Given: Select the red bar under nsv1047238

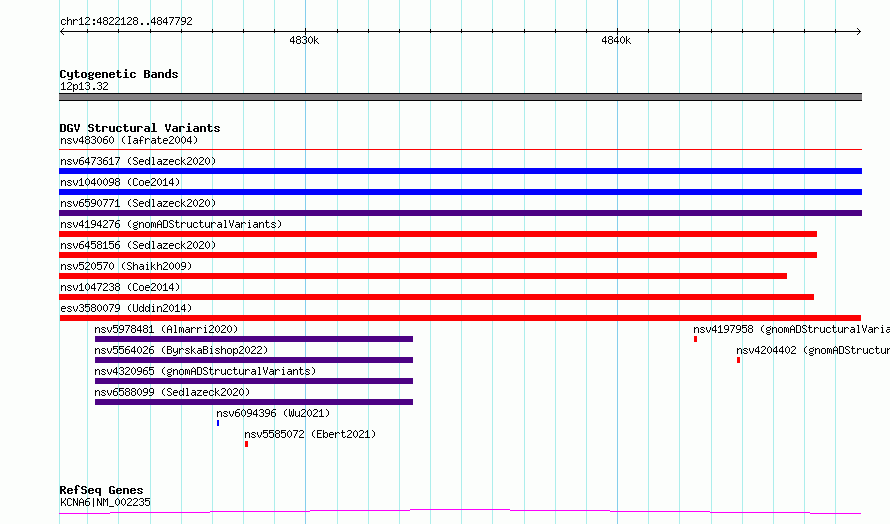Looking at the screenshot, I should coord(436,297).
